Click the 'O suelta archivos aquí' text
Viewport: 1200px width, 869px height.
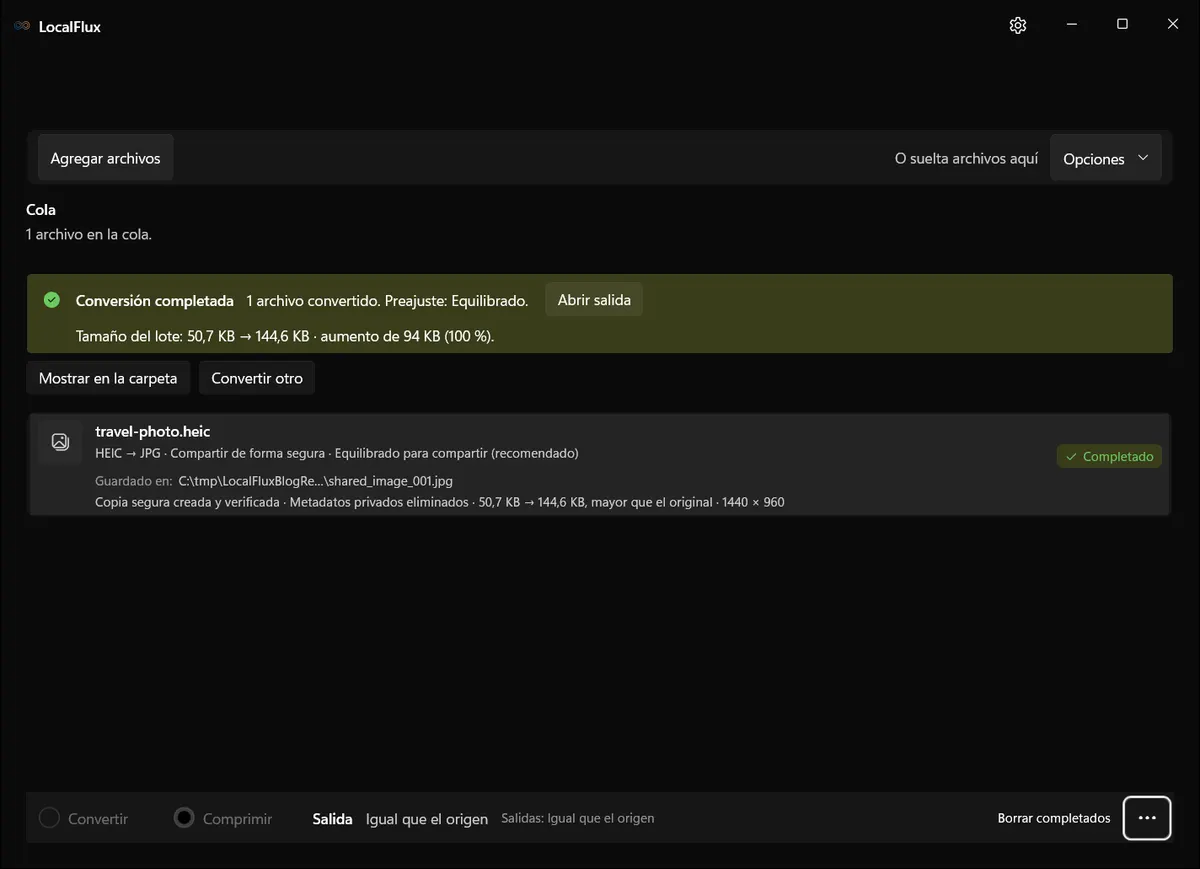pyautogui.click(x=966, y=158)
